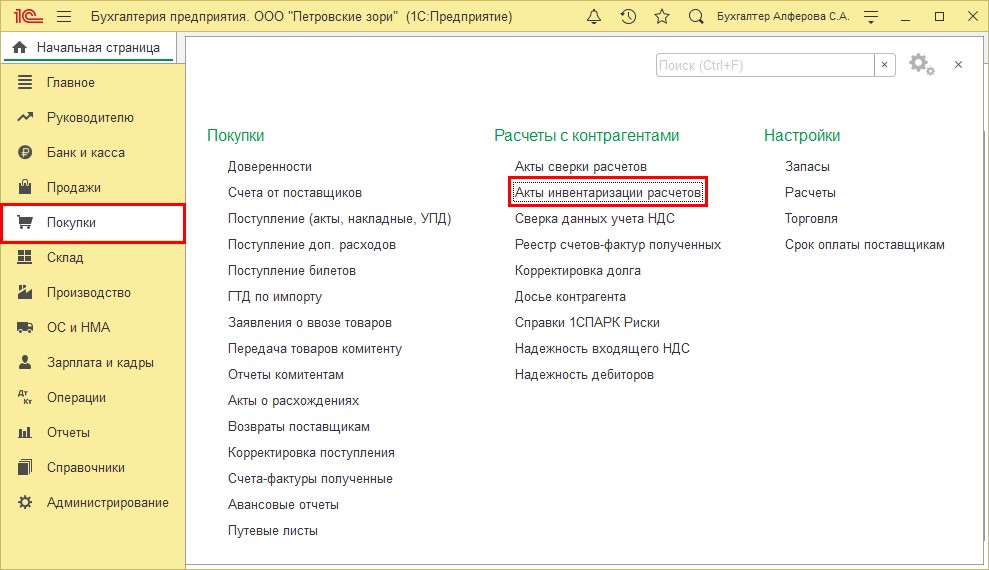The image size is (989, 570).
Task: Click the Руководителю chart icon
Action: (25, 117)
